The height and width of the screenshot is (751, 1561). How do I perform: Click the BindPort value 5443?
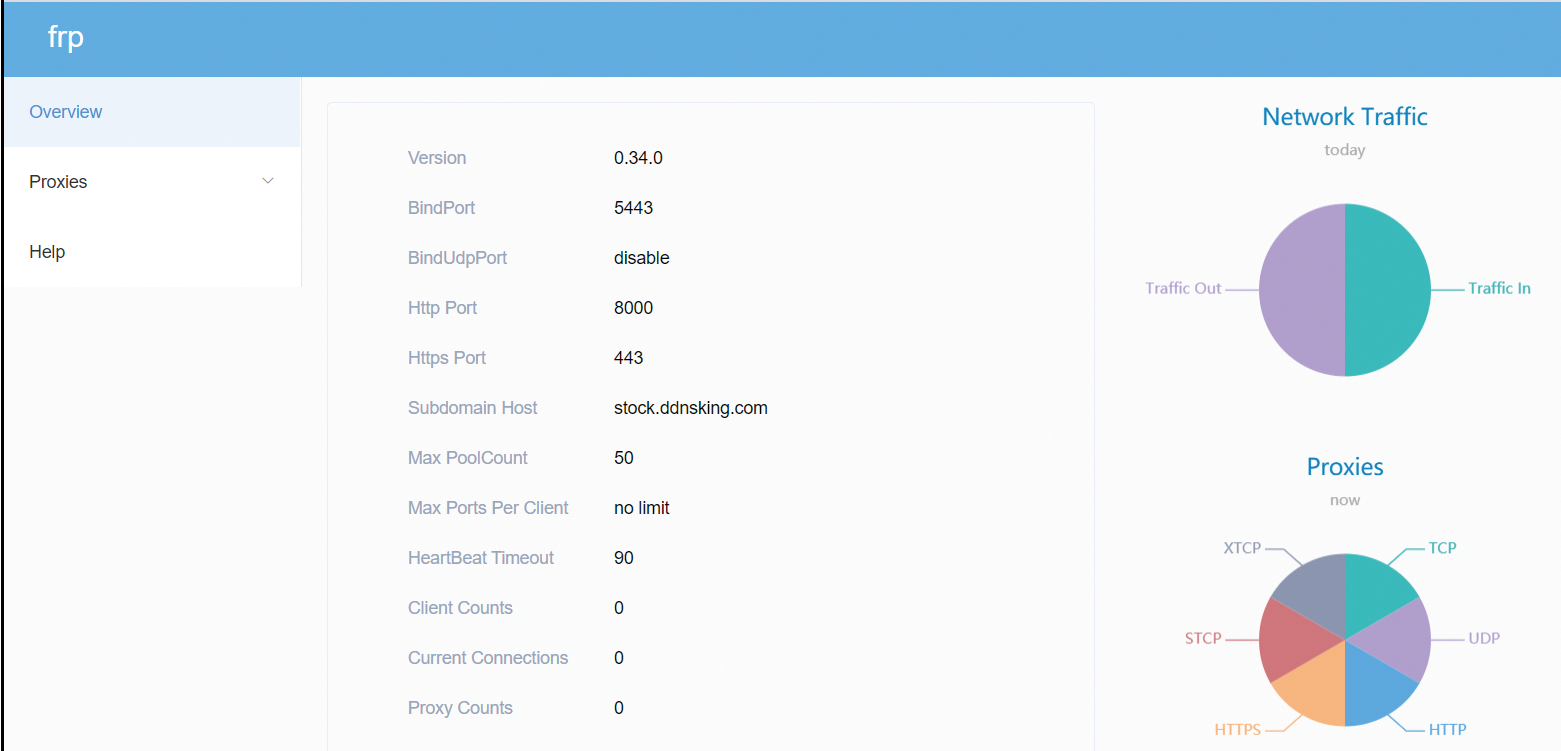[x=633, y=208]
